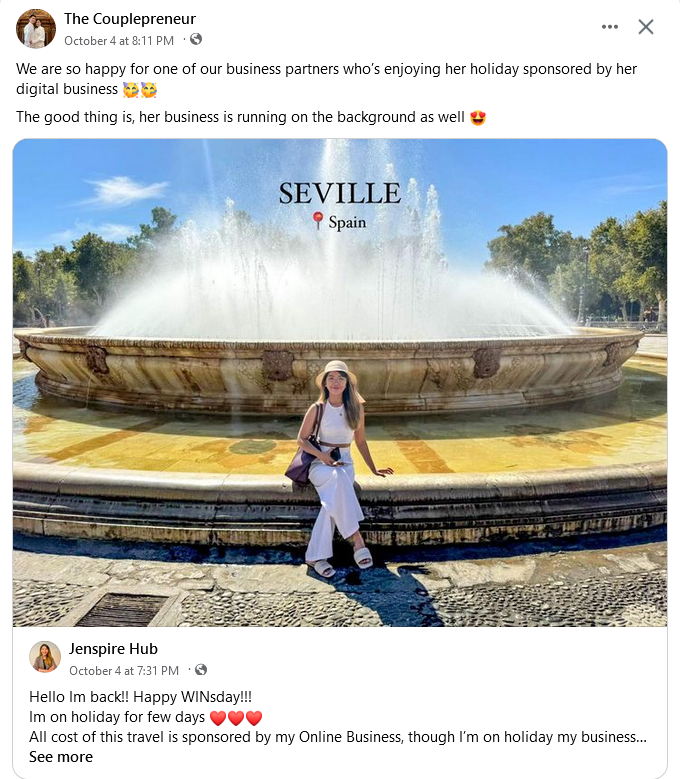680x779 pixels.
Task: Click The Couplepreneur page name
Action: pyautogui.click(x=130, y=19)
